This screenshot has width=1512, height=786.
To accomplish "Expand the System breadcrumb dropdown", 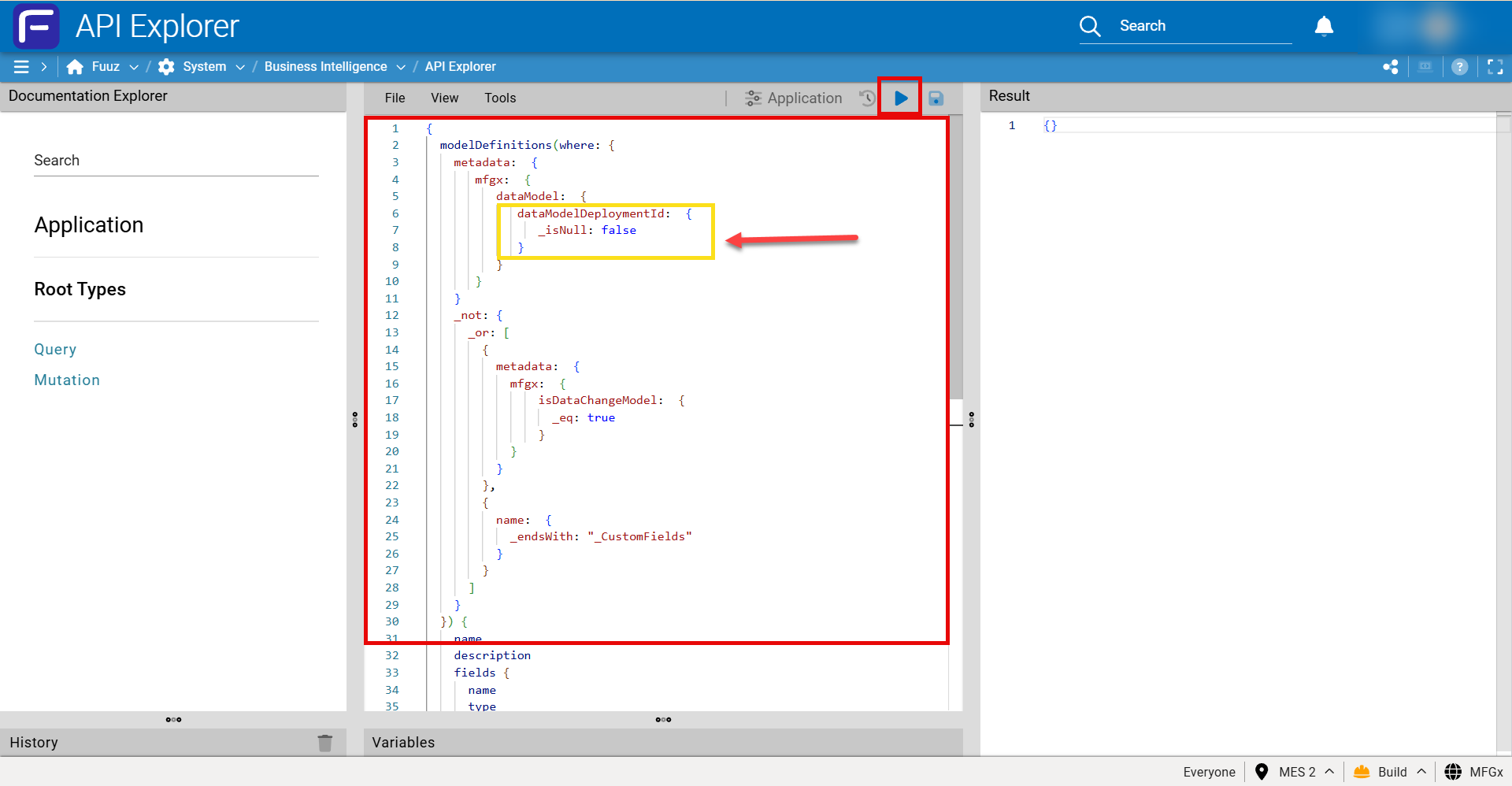I will pyautogui.click(x=240, y=68).
